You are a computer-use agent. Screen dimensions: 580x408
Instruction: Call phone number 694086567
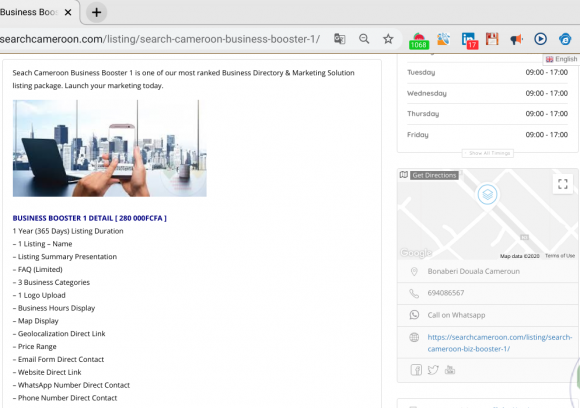(446, 293)
